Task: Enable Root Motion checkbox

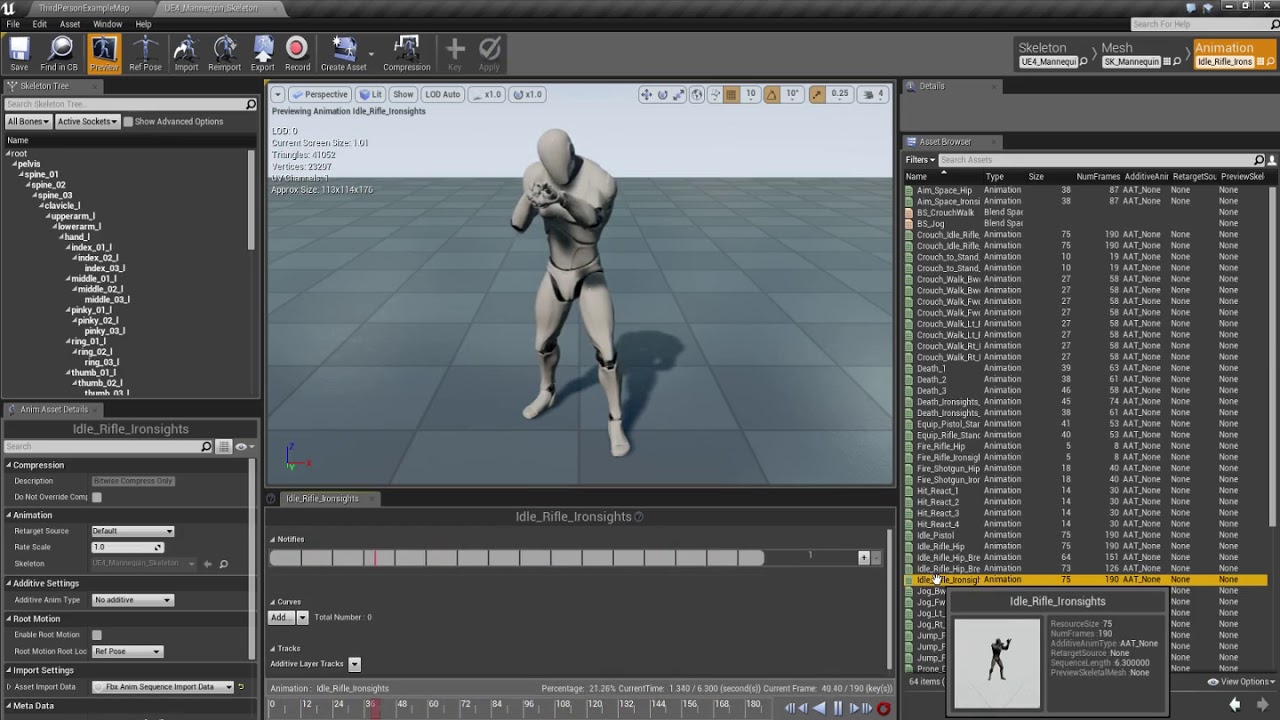Action: click(x=97, y=635)
